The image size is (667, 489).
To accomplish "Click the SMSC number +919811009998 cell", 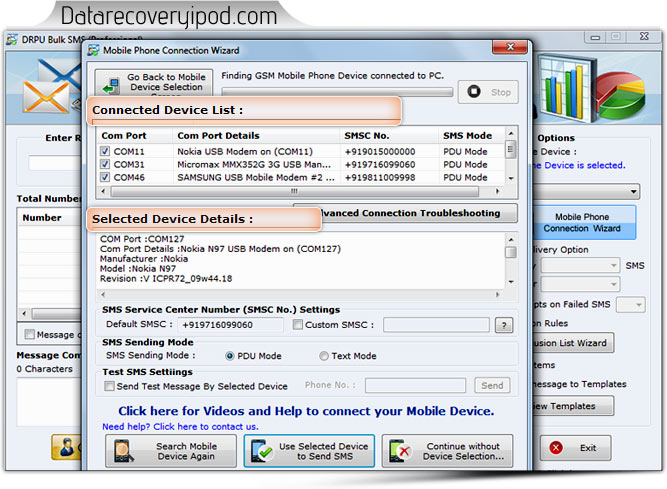I will (380, 177).
